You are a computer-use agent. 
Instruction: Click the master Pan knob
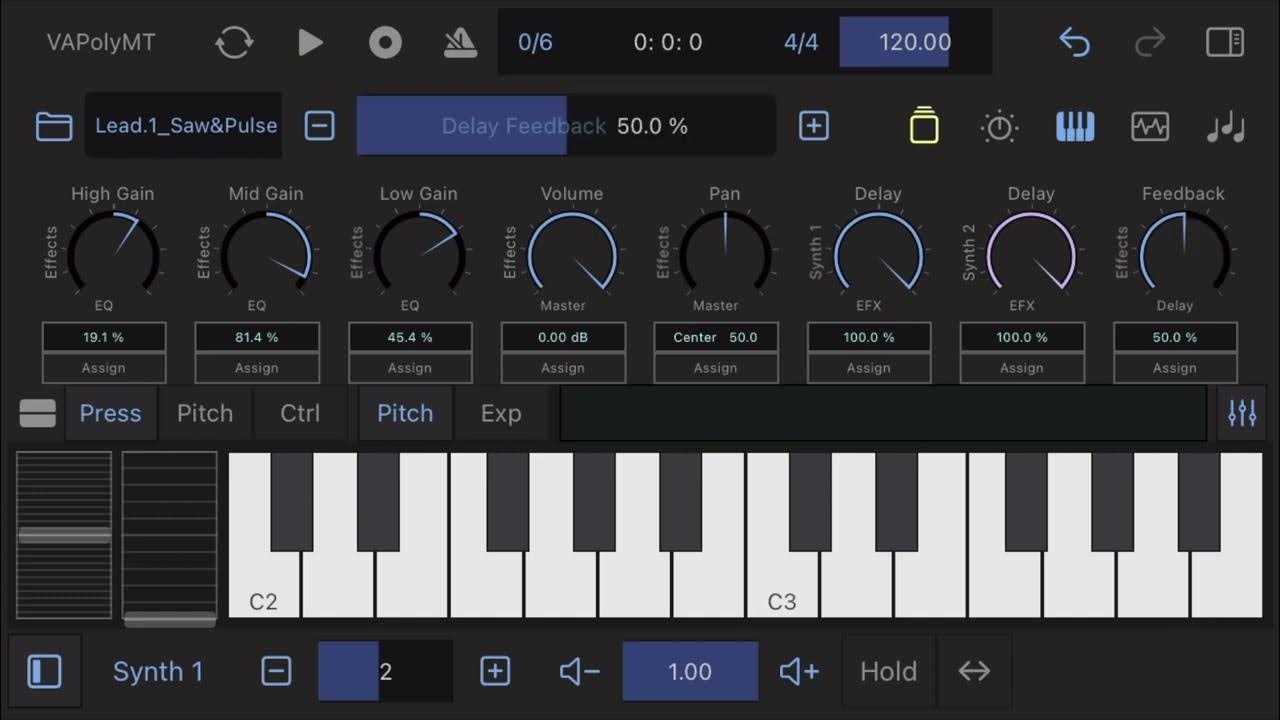[x=725, y=252]
